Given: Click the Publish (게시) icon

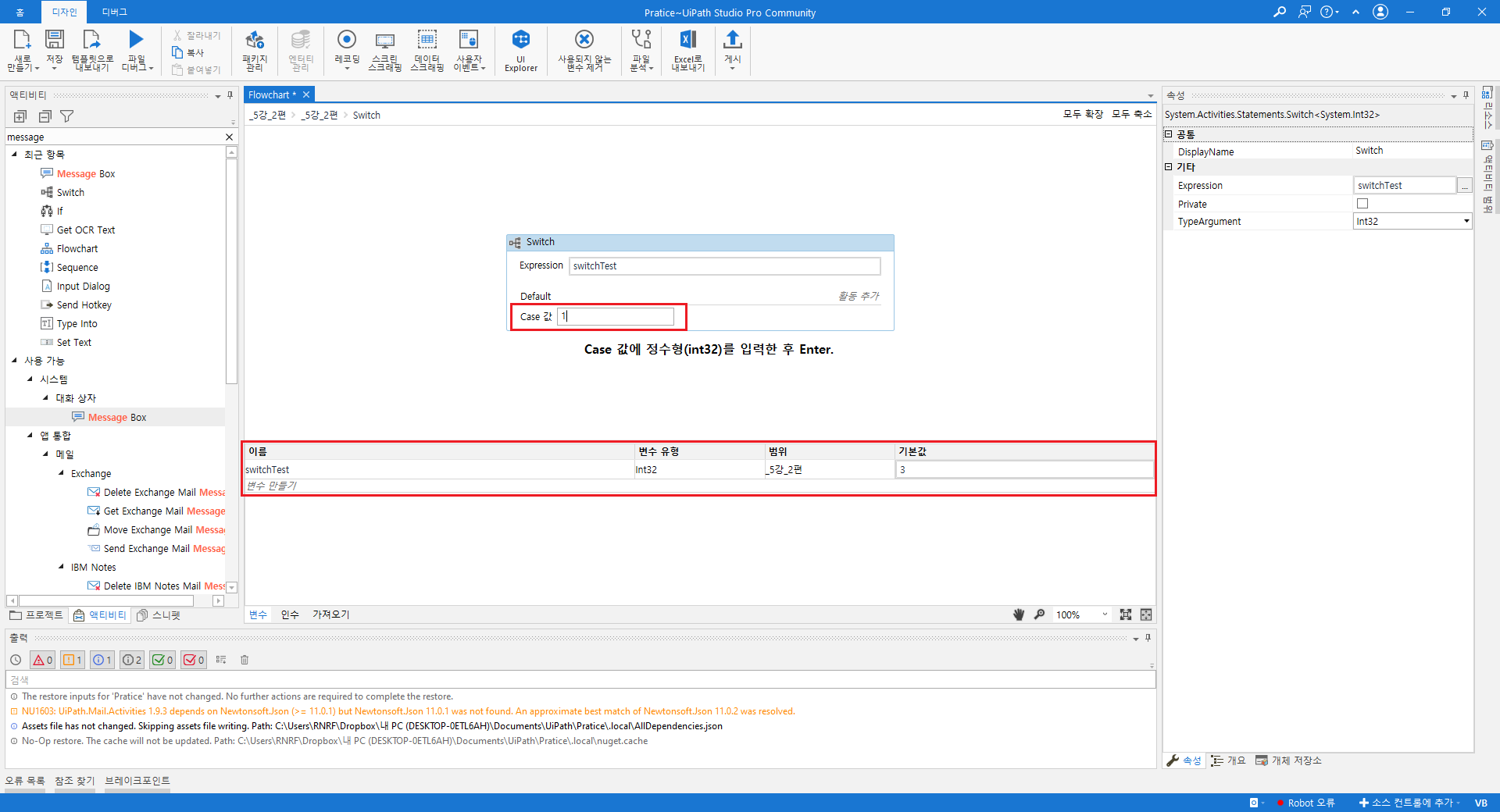Looking at the screenshot, I should 732,40.
